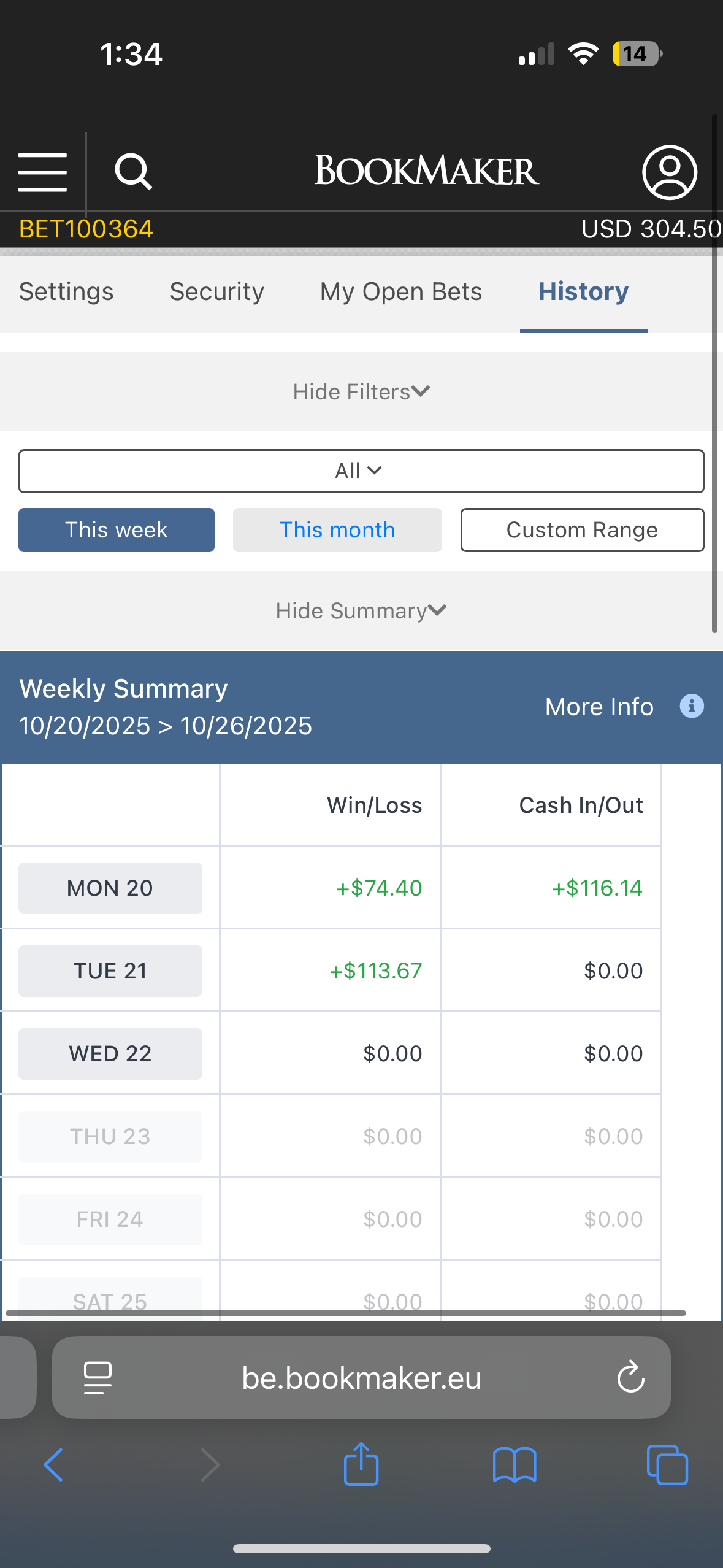723x1568 pixels.
Task: Tap the be.bookmaker.eu address field
Action: point(361,1378)
